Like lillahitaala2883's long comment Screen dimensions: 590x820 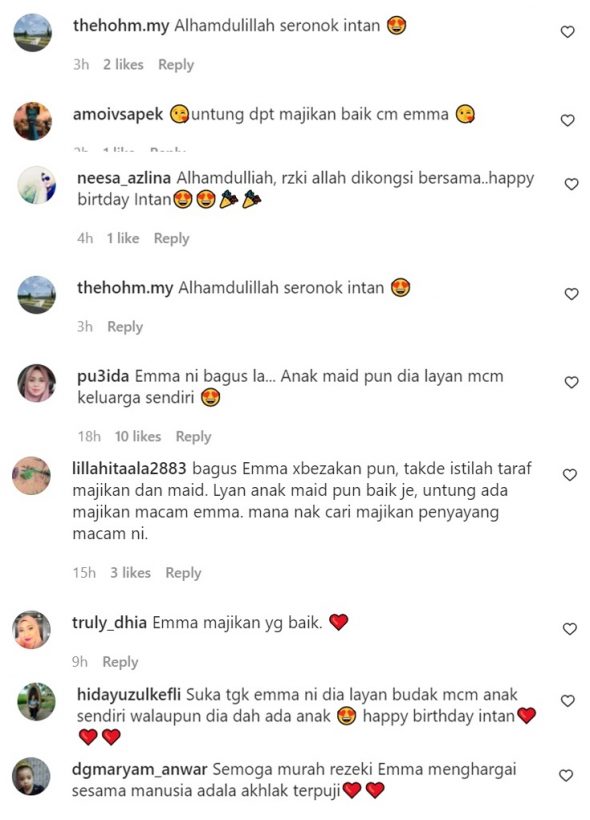coord(570,475)
